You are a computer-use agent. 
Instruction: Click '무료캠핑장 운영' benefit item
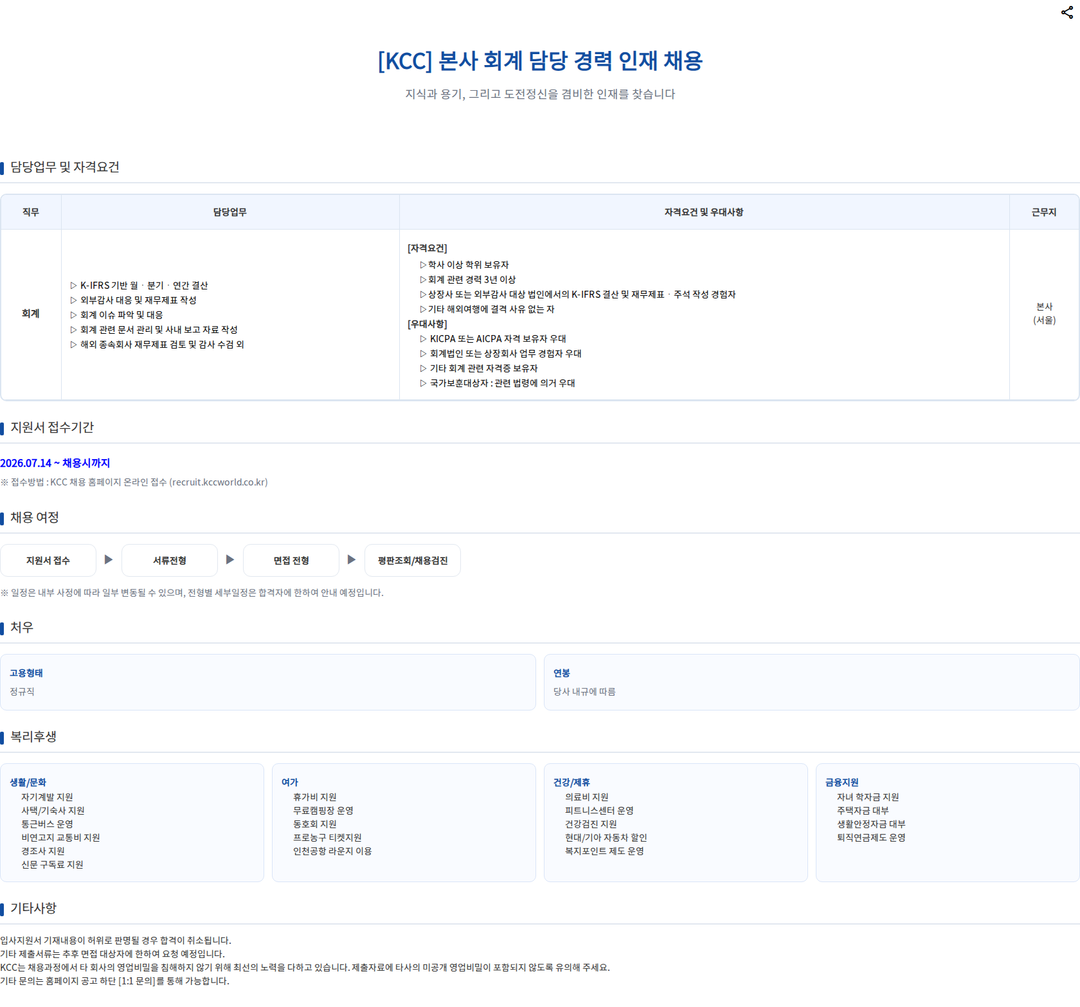tap(323, 811)
